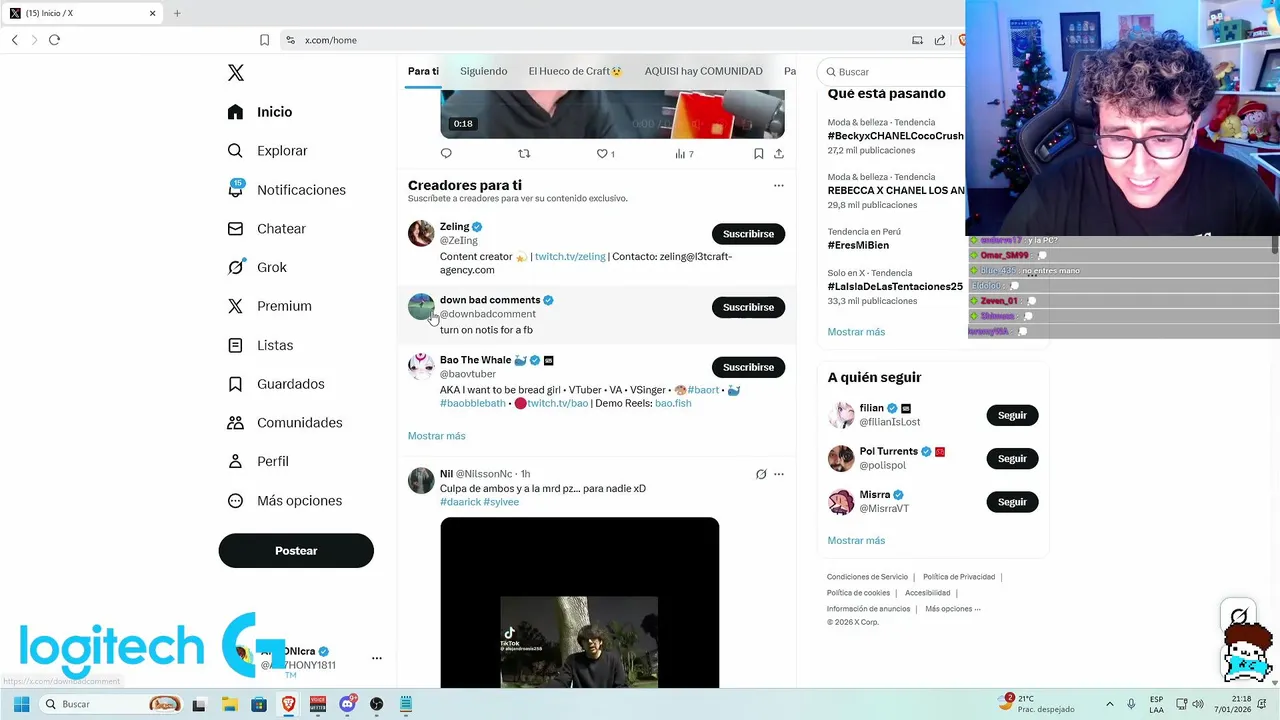The width and height of the screenshot is (1280, 720).
Task: Select El Hueco de Craft tab
Action: 575,71
